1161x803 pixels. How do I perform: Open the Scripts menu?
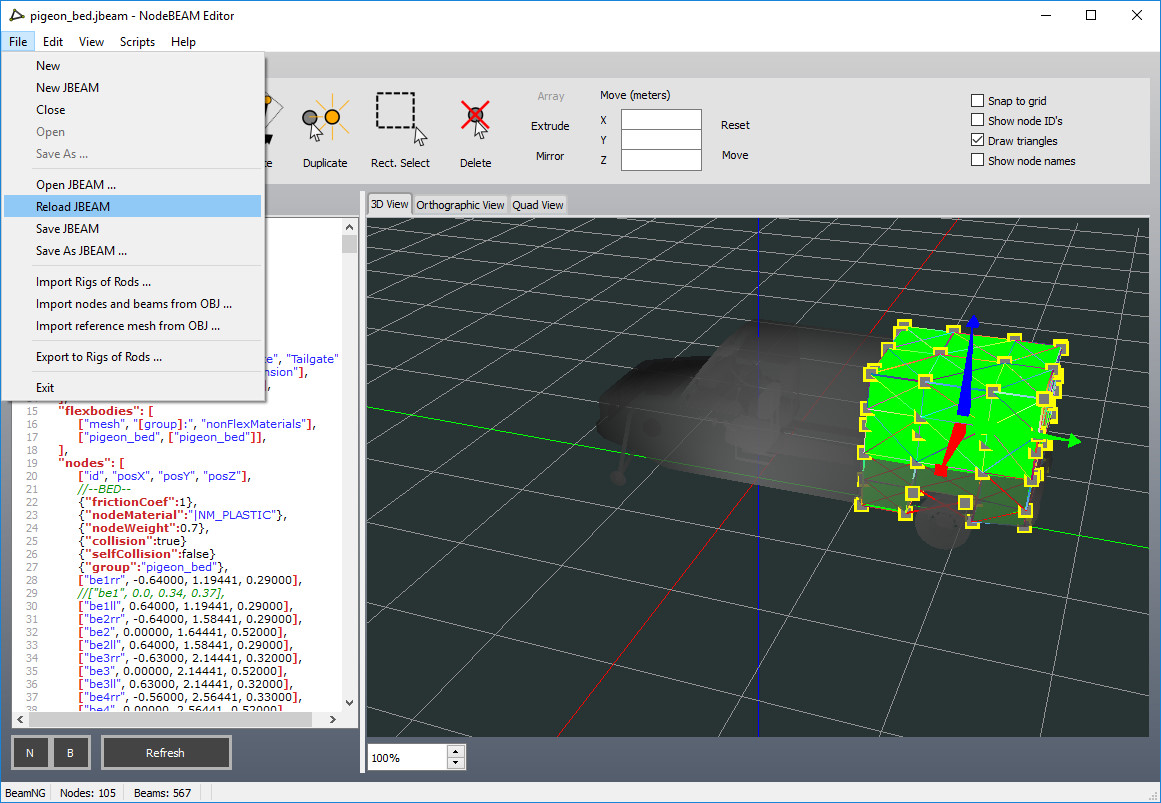137,41
